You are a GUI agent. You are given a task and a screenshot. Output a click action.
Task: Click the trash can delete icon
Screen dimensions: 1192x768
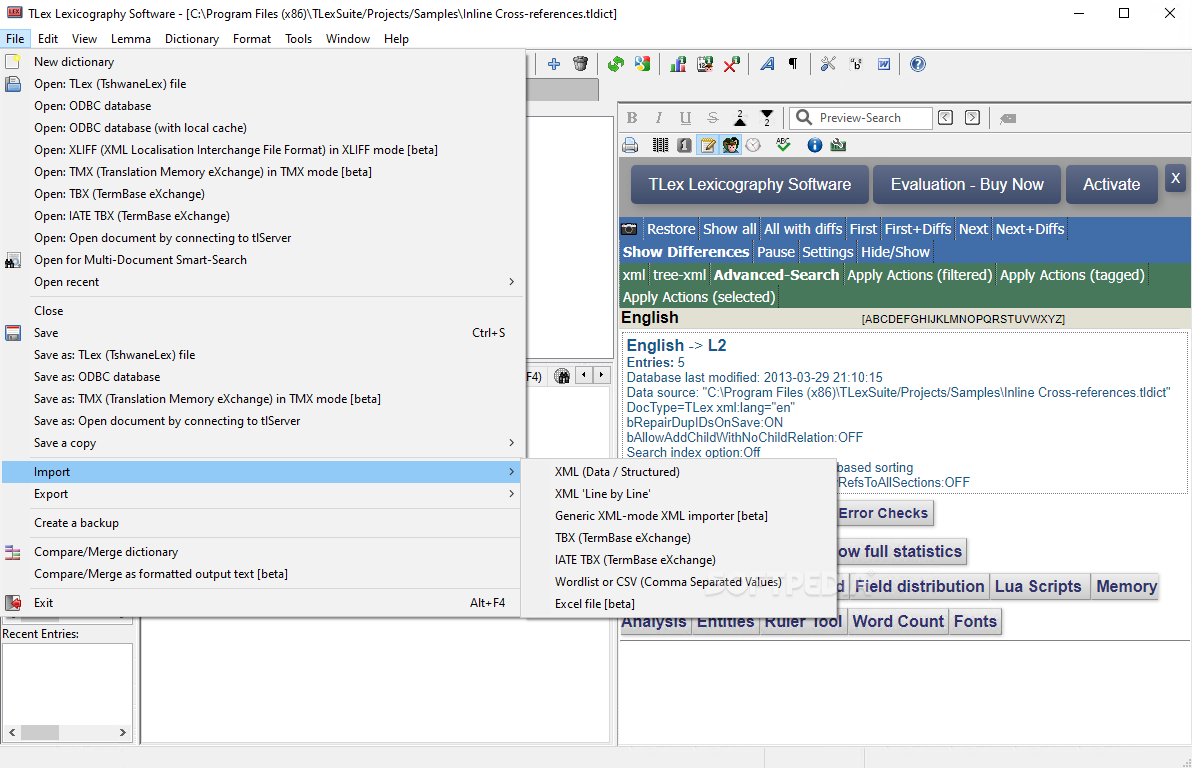point(580,64)
